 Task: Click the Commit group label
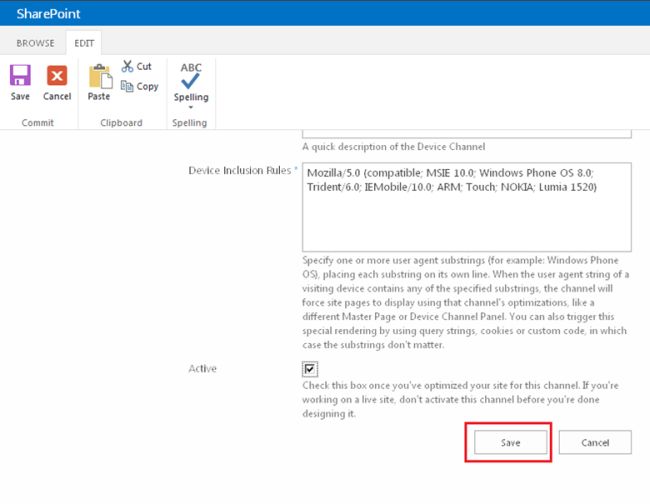pos(38,123)
